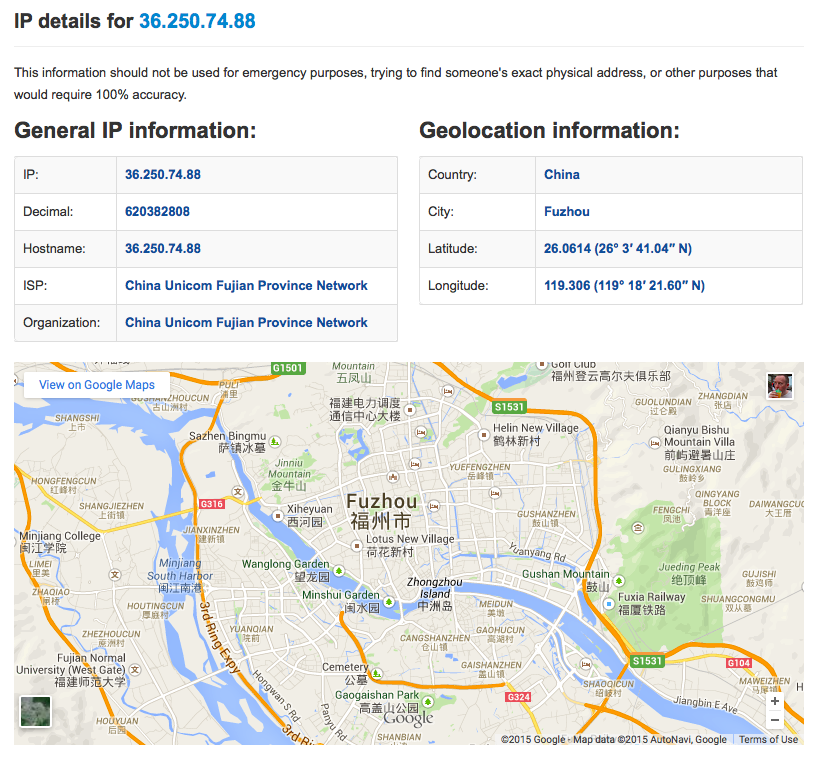
Task: Click the Hostname value 36.250.74.88
Action: (x=163, y=248)
